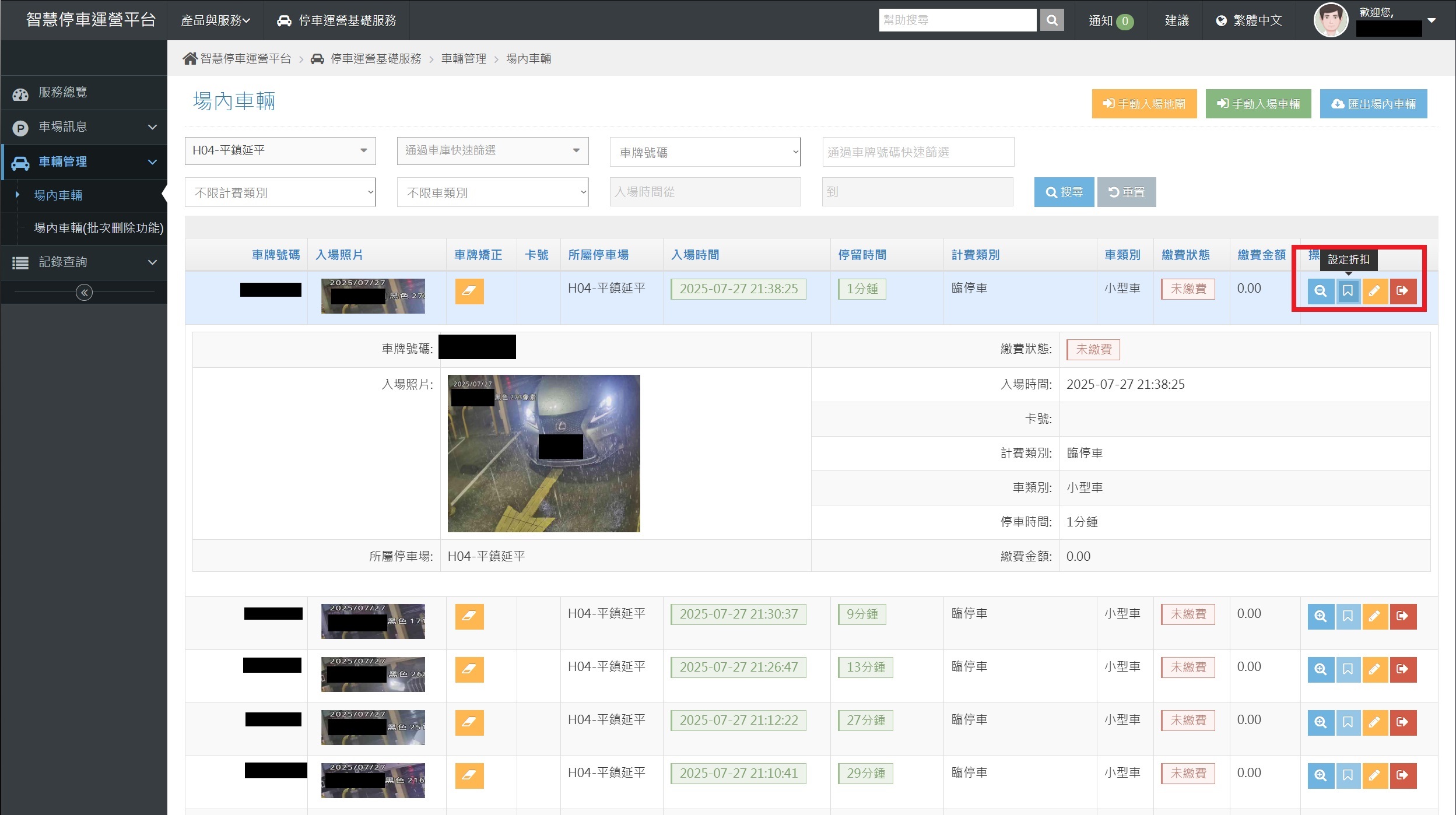Correct the plate for the 21:10:41 entry
The image size is (1456, 815).
pos(469,775)
